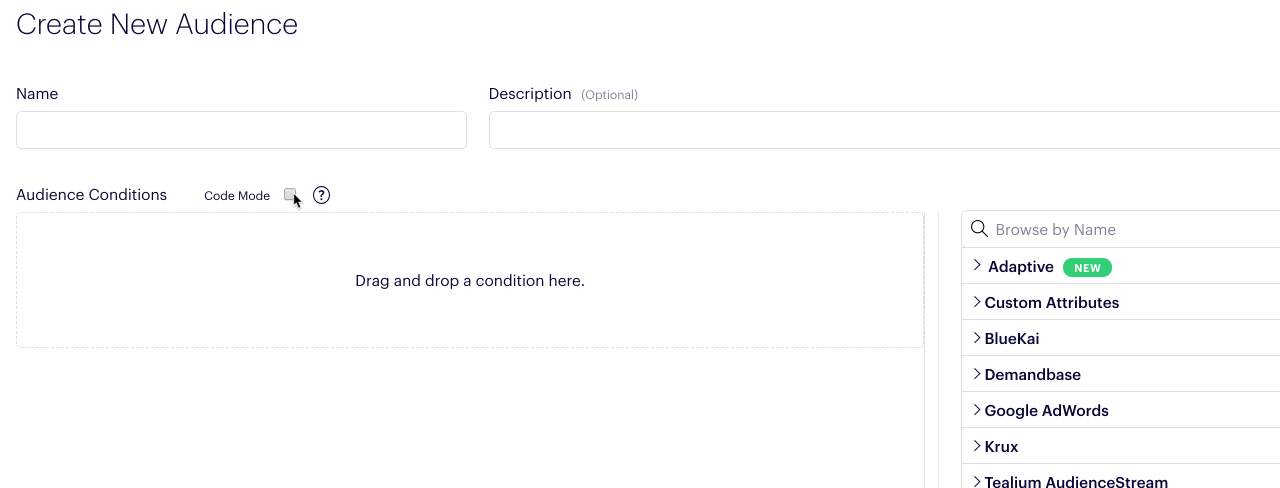This screenshot has height=488, width=1280.
Task: Expand the Krux category
Action: pyautogui.click(x=1120, y=446)
